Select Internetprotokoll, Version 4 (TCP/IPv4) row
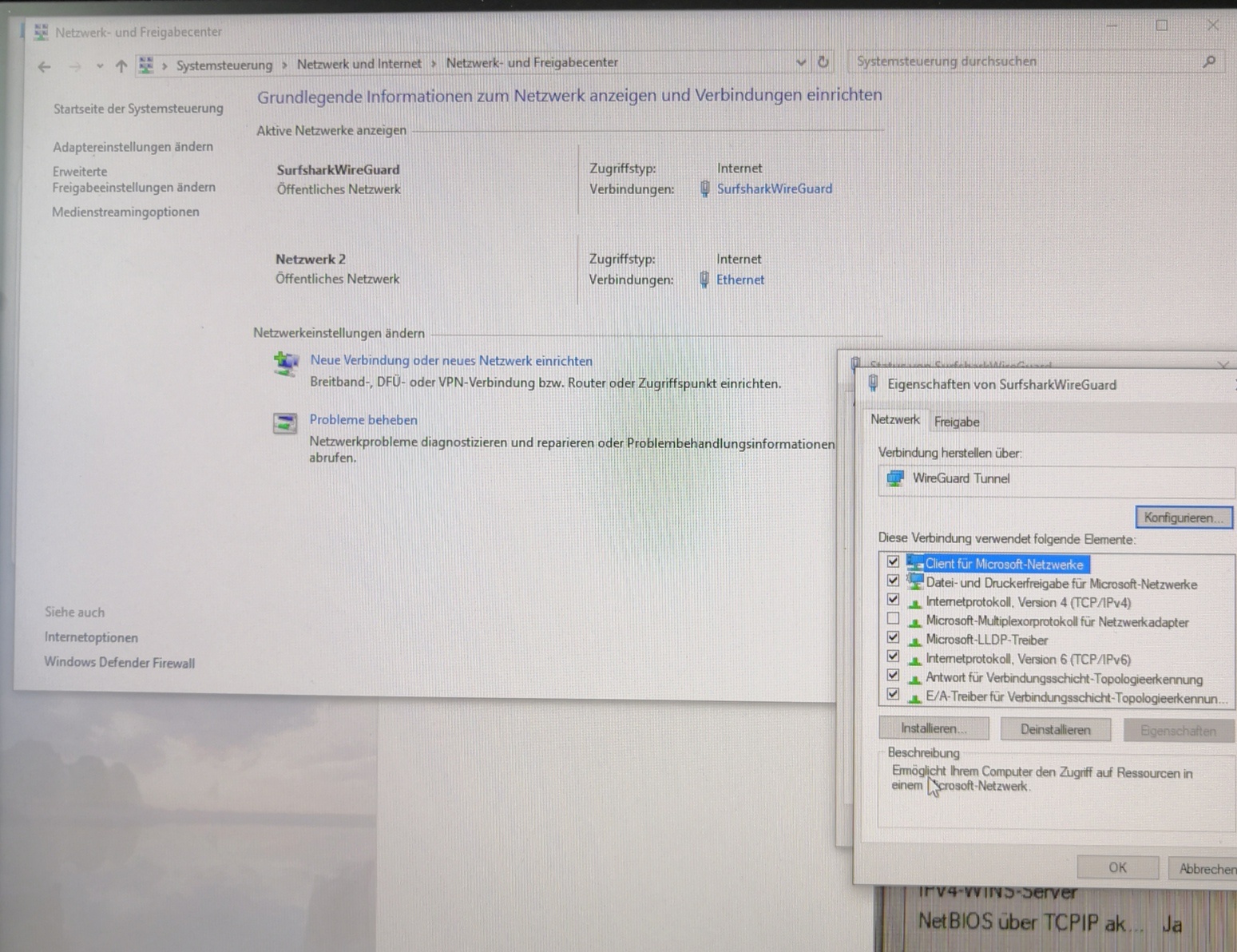Viewport: 1237px width, 952px height. point(1028,603)
